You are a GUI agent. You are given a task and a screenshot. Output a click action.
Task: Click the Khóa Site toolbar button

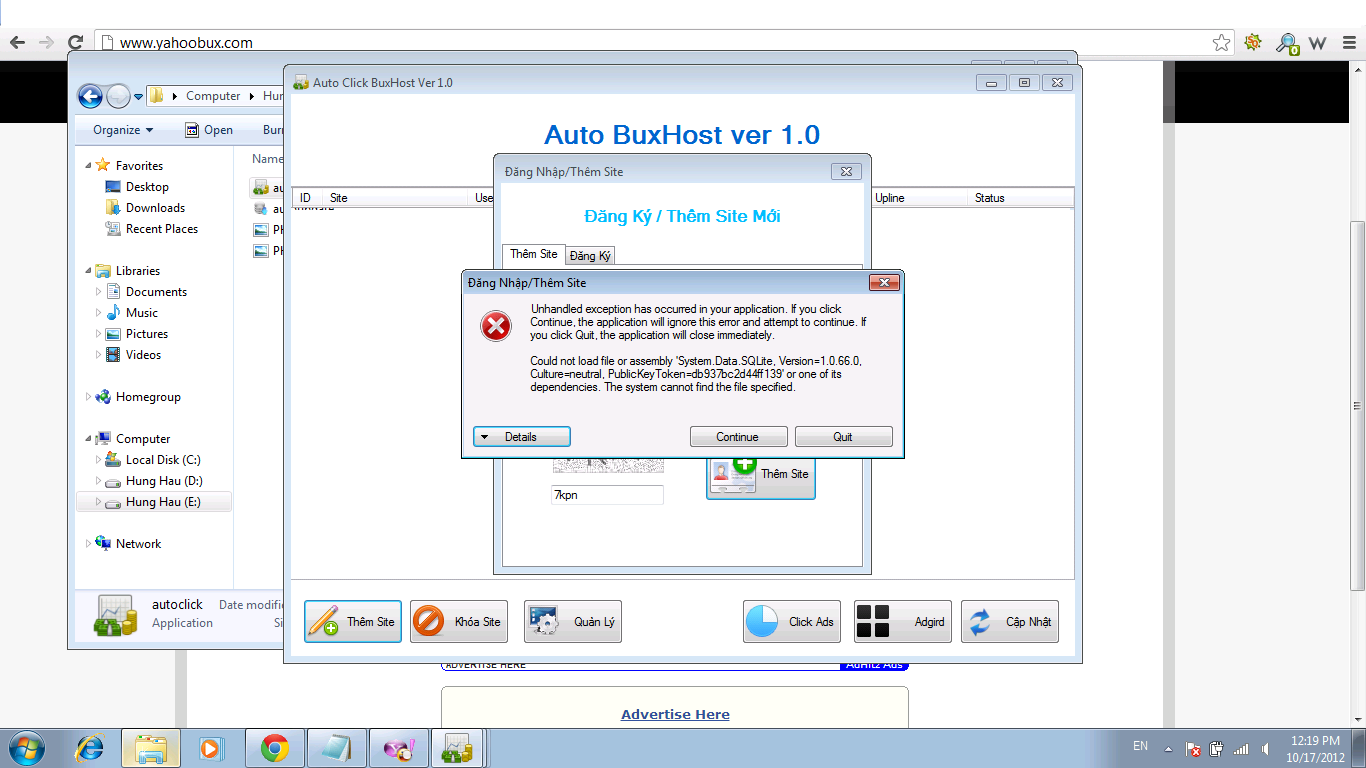[x=459, y=622]
